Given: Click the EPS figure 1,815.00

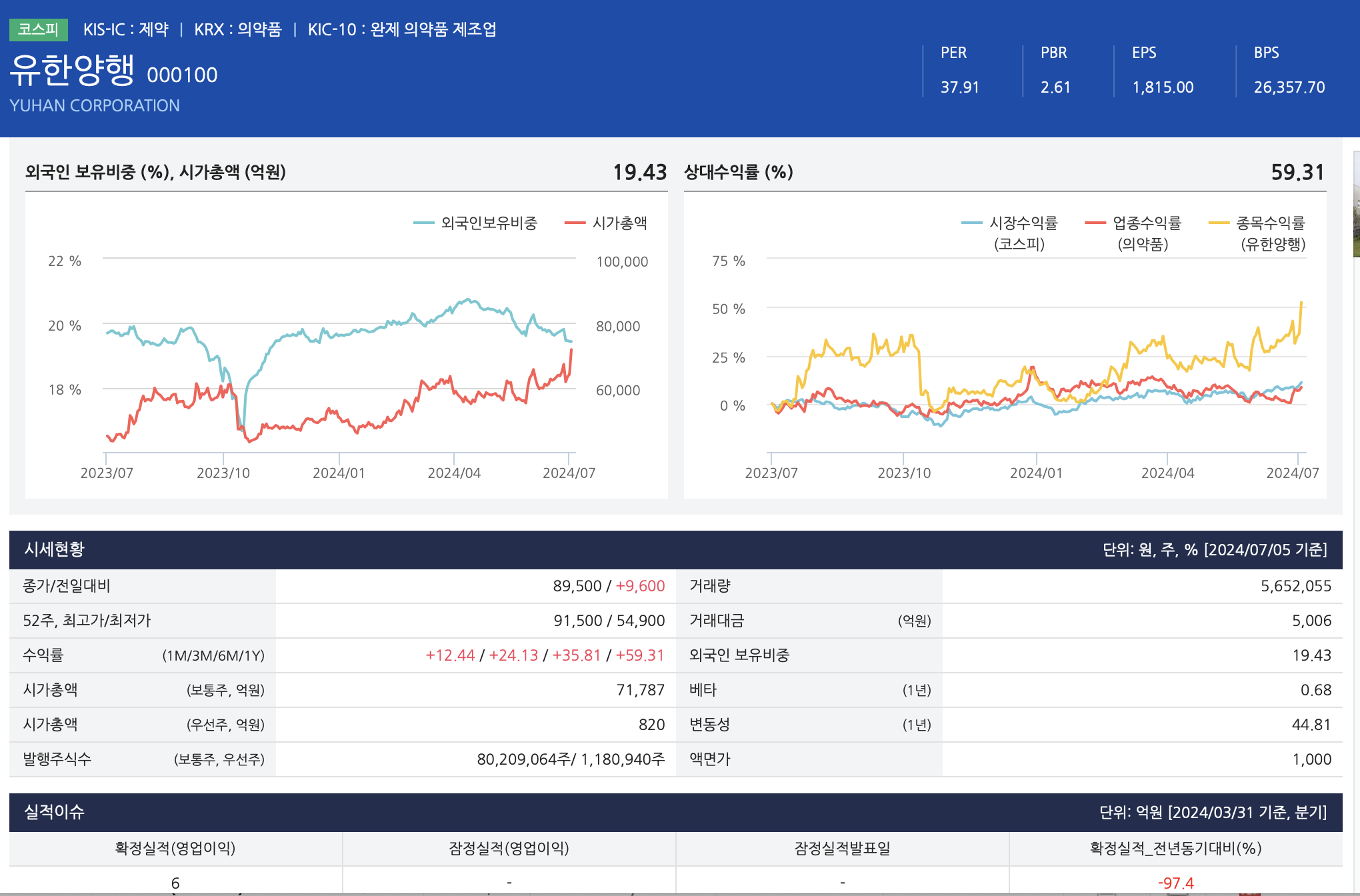Looking at the screenshot, I should tap(1163, 87).
